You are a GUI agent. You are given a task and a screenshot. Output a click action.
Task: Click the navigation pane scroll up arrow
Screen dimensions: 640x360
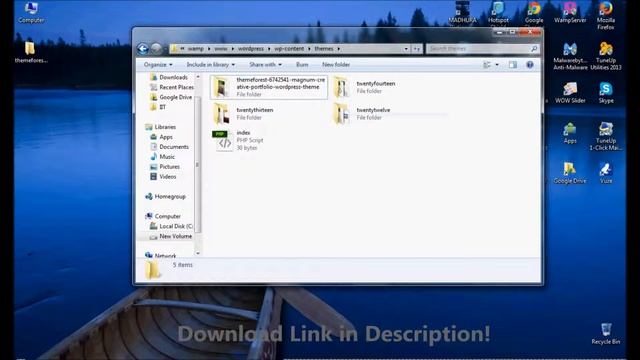click(x=198, y=77)
